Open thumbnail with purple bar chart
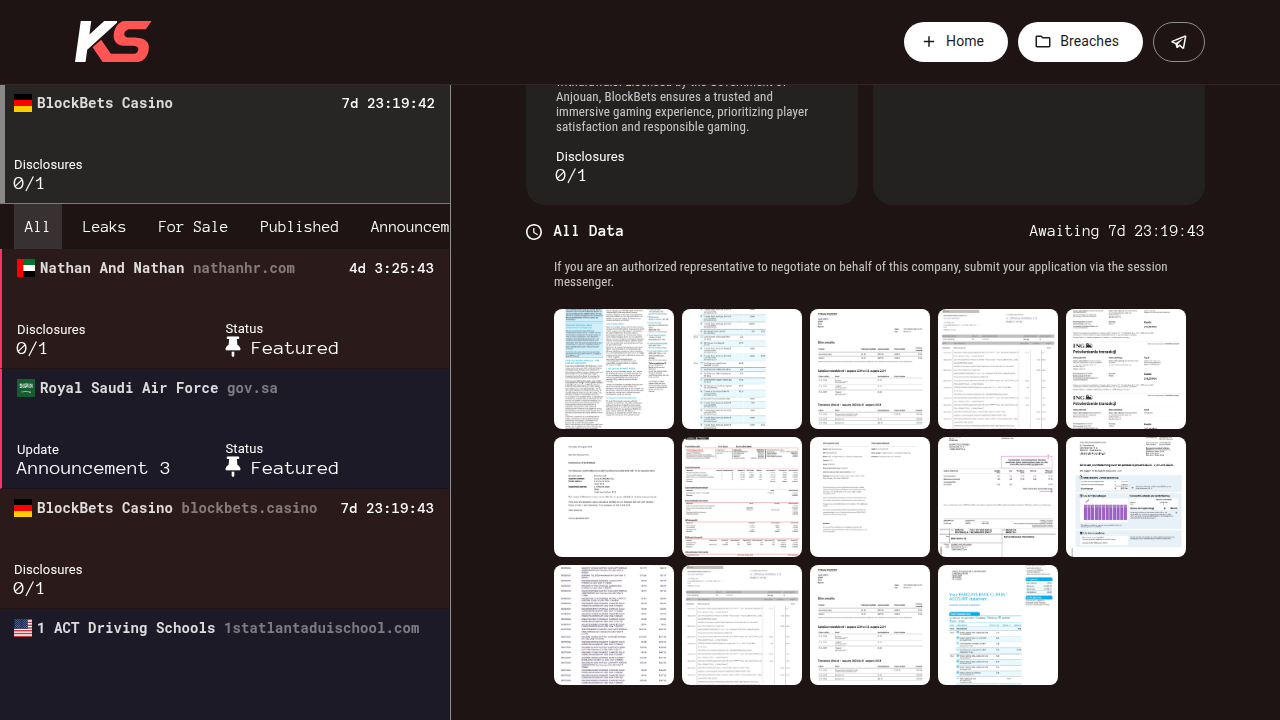The width and height of the screenshot is (1280, 720). point(1126,497)
